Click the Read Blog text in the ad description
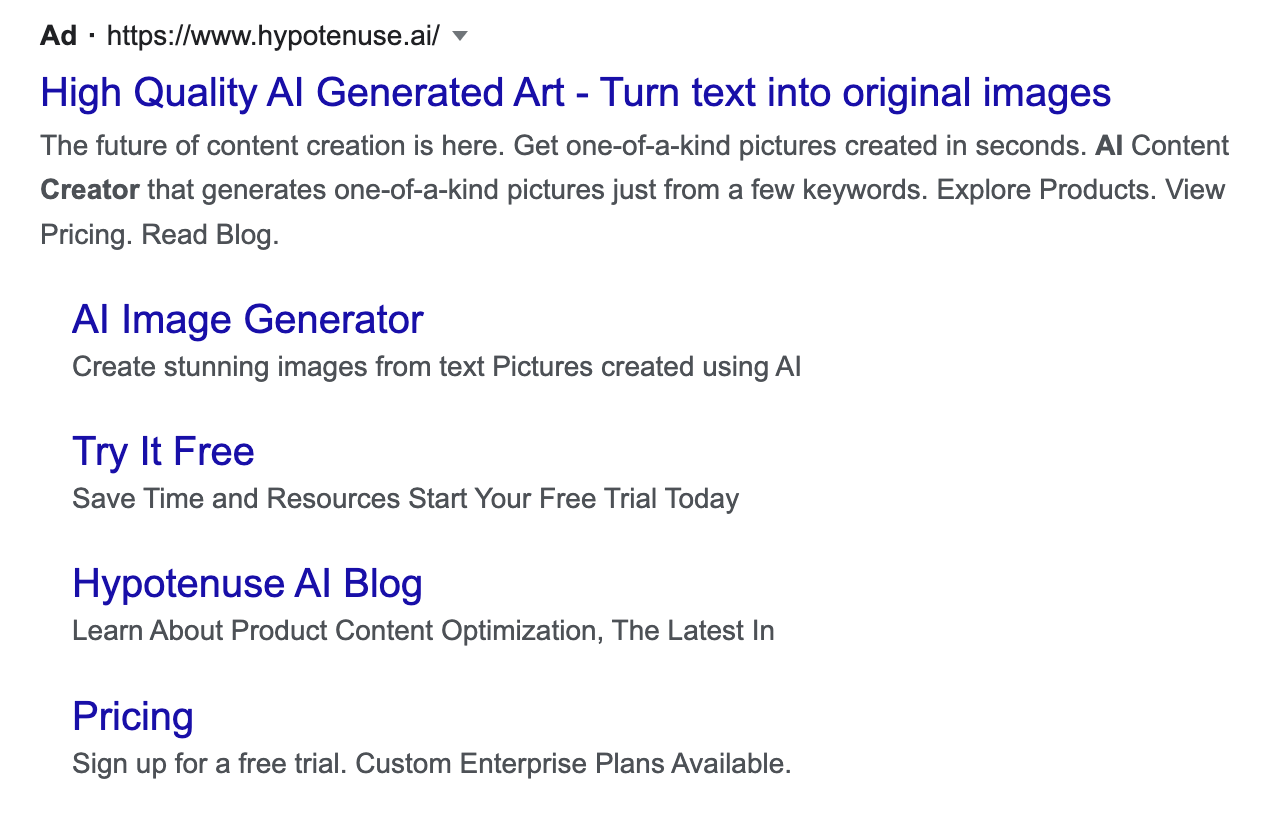Image resolution: width=1272 pixels, height=822 pixels. 210,235
